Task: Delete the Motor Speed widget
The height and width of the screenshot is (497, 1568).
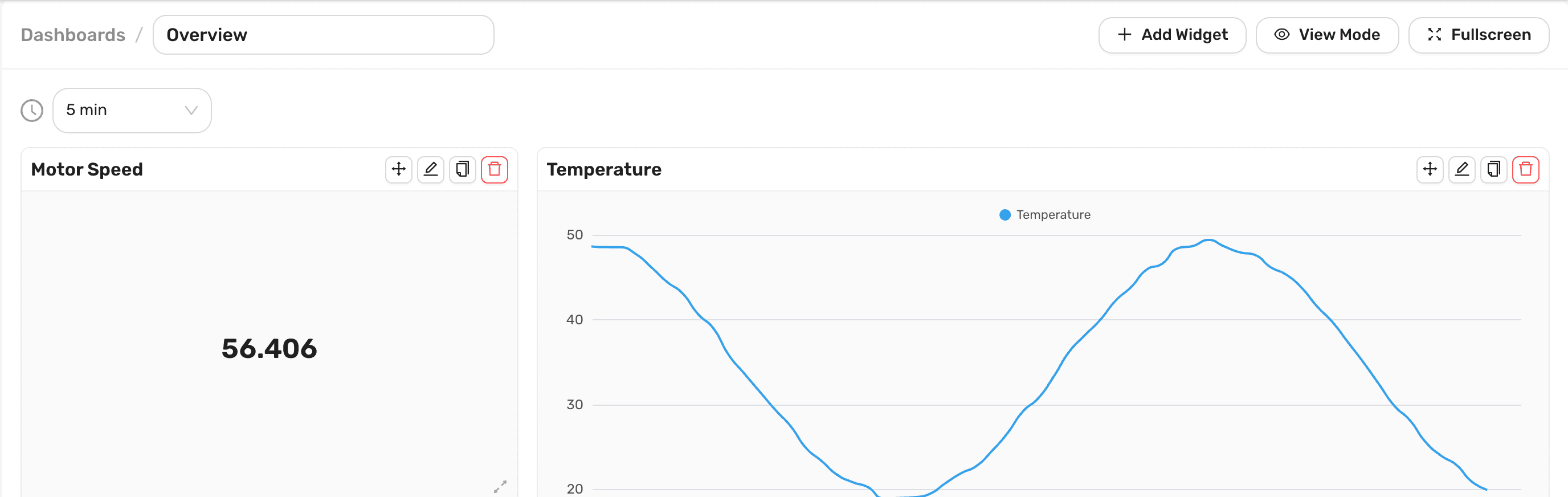Action: [x=494, y=169]
